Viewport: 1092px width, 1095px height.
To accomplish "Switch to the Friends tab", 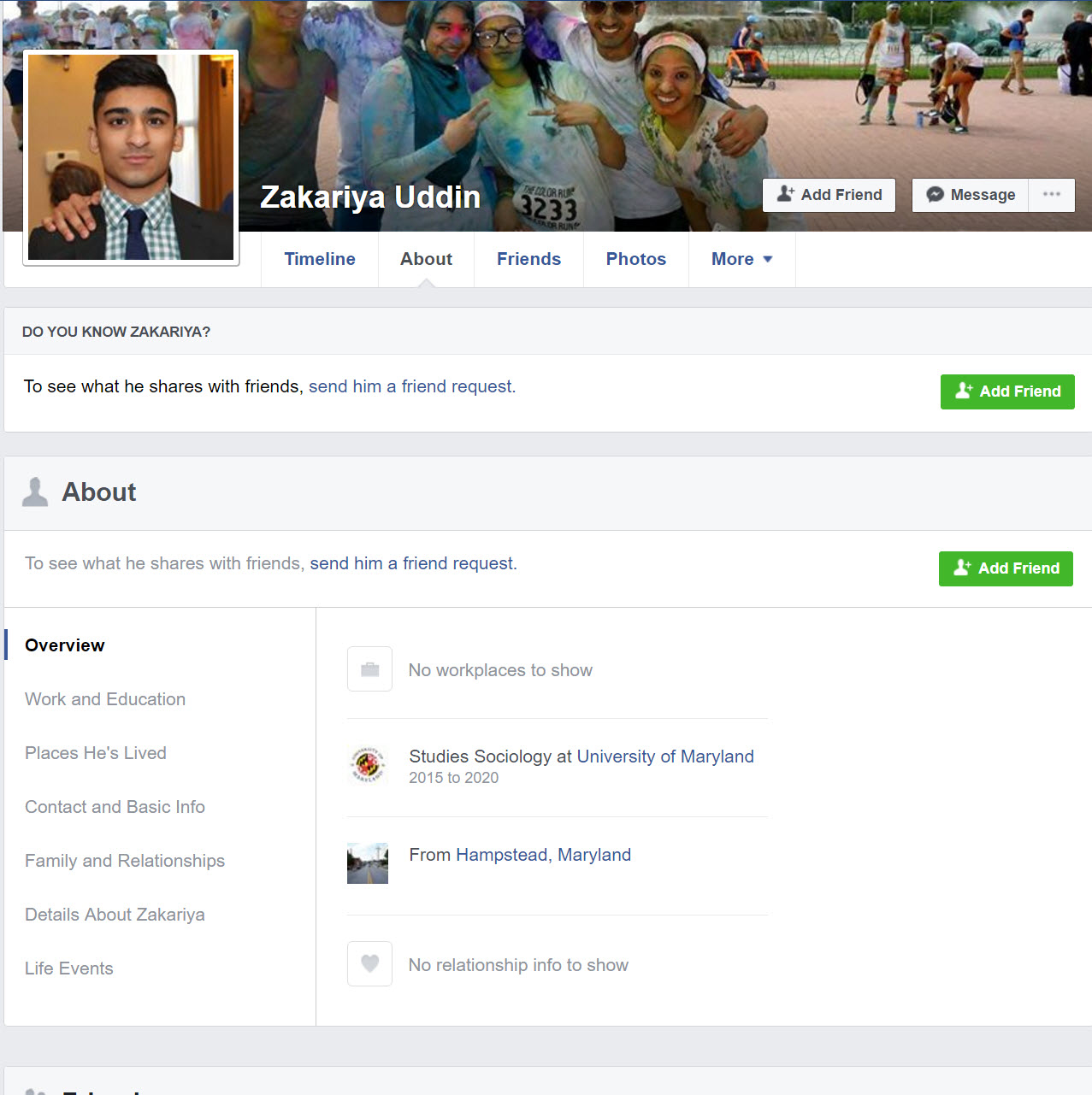I will [528, 259].
